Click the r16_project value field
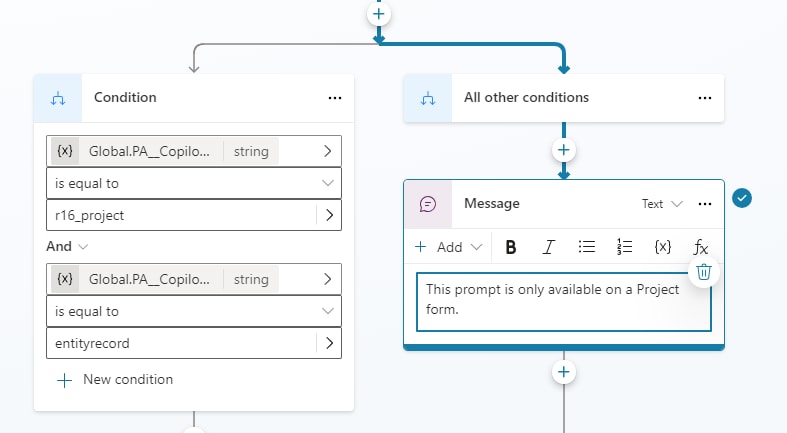This screenshot has height=433, width=787. pos(180,216)
